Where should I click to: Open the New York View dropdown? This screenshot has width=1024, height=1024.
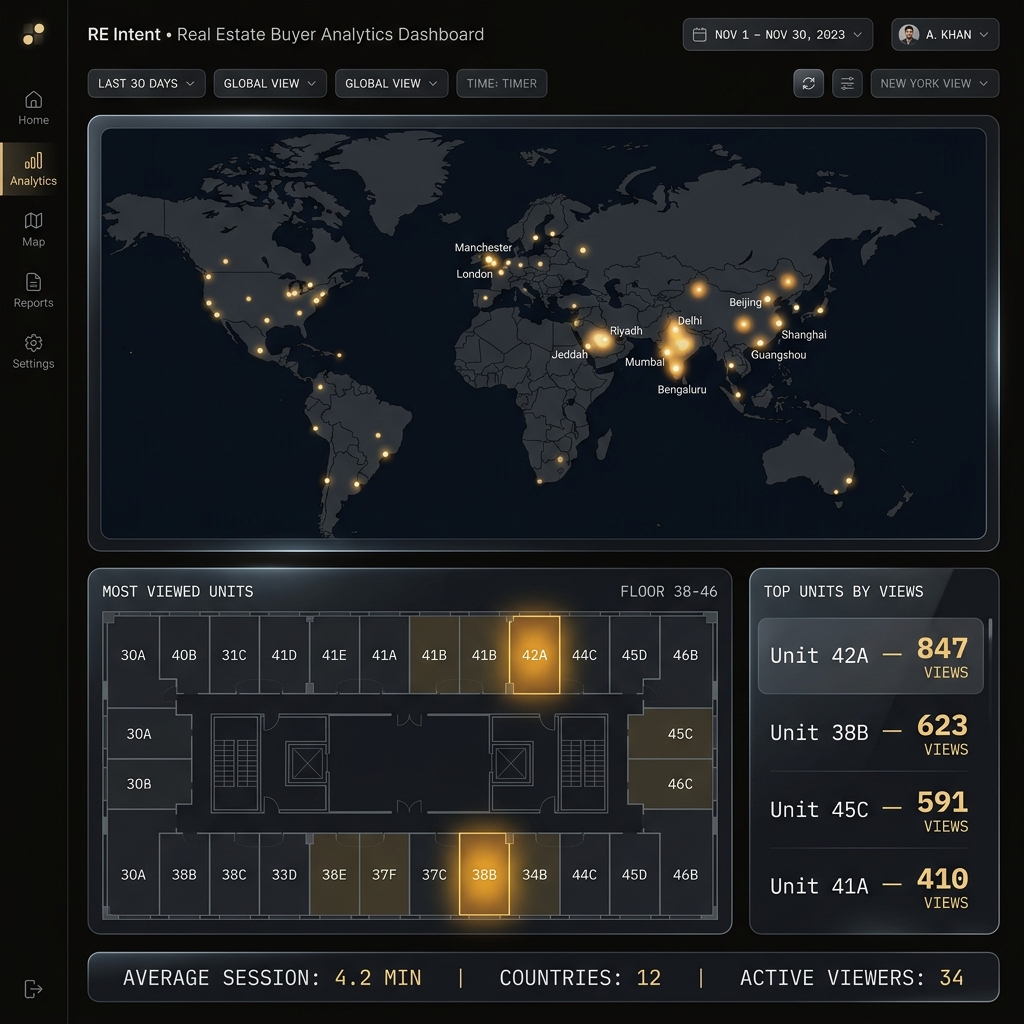tap(934, 83)
